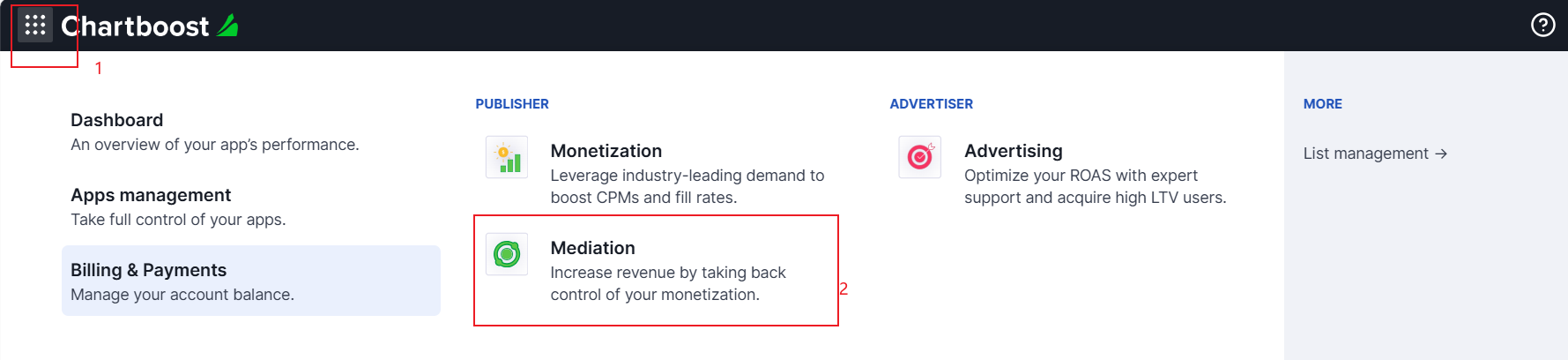Image resolution: width=1568 pixels, height=360 pixels.
Task: Select the Advertising heading link
Action: (x=1014, y=151)
